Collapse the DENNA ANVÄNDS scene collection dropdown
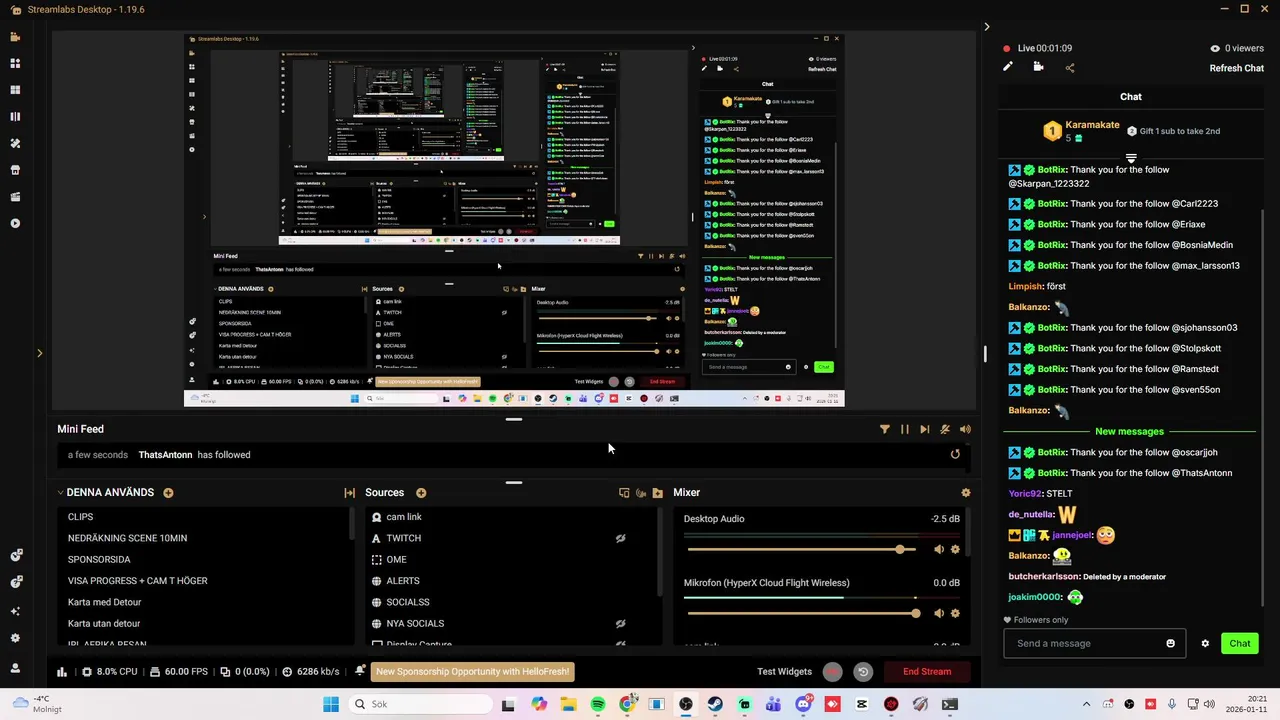 pos(60,493)
